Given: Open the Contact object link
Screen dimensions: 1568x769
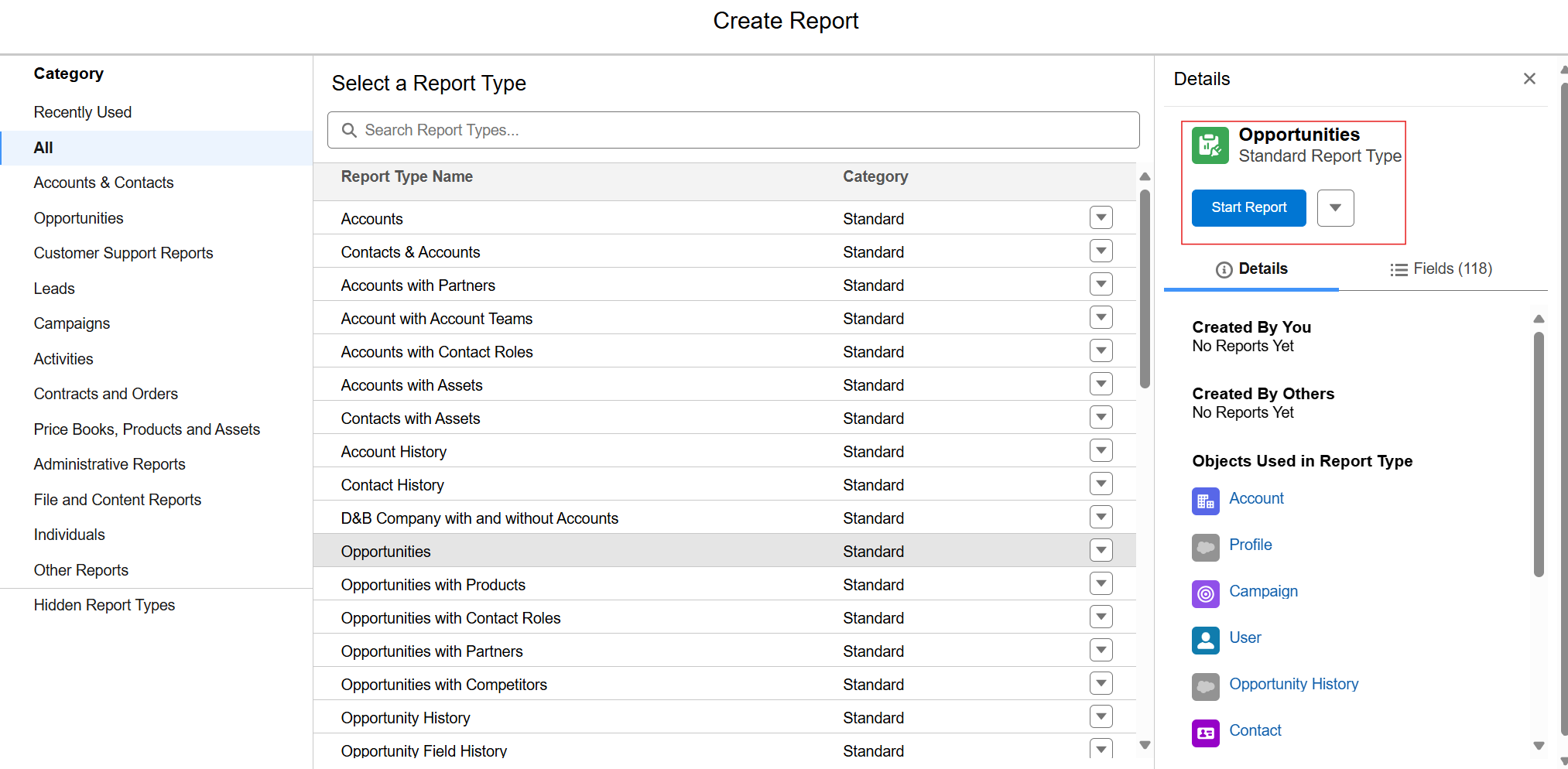Looking at the screenshot, I should click(1255, 731).
